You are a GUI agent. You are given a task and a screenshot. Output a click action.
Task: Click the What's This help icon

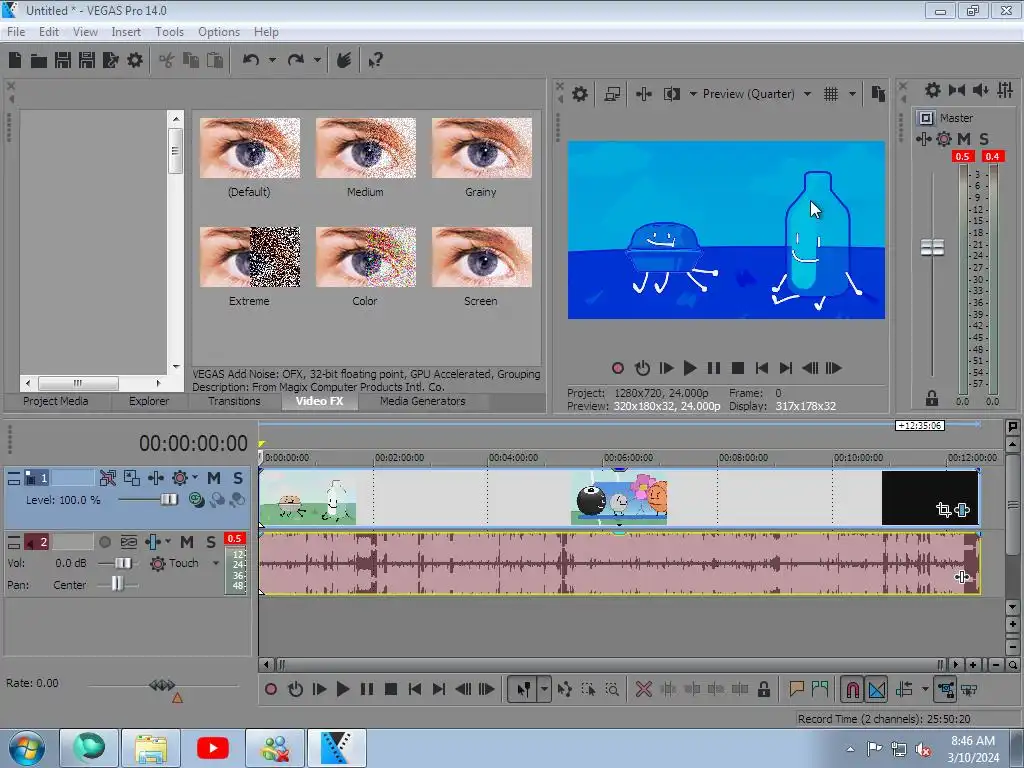click(x=375, y=61)
